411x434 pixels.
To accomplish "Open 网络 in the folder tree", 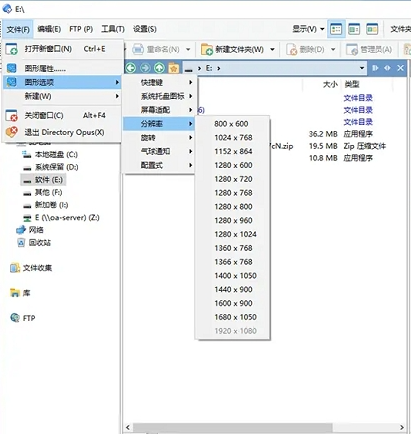I will click(30, 230).
